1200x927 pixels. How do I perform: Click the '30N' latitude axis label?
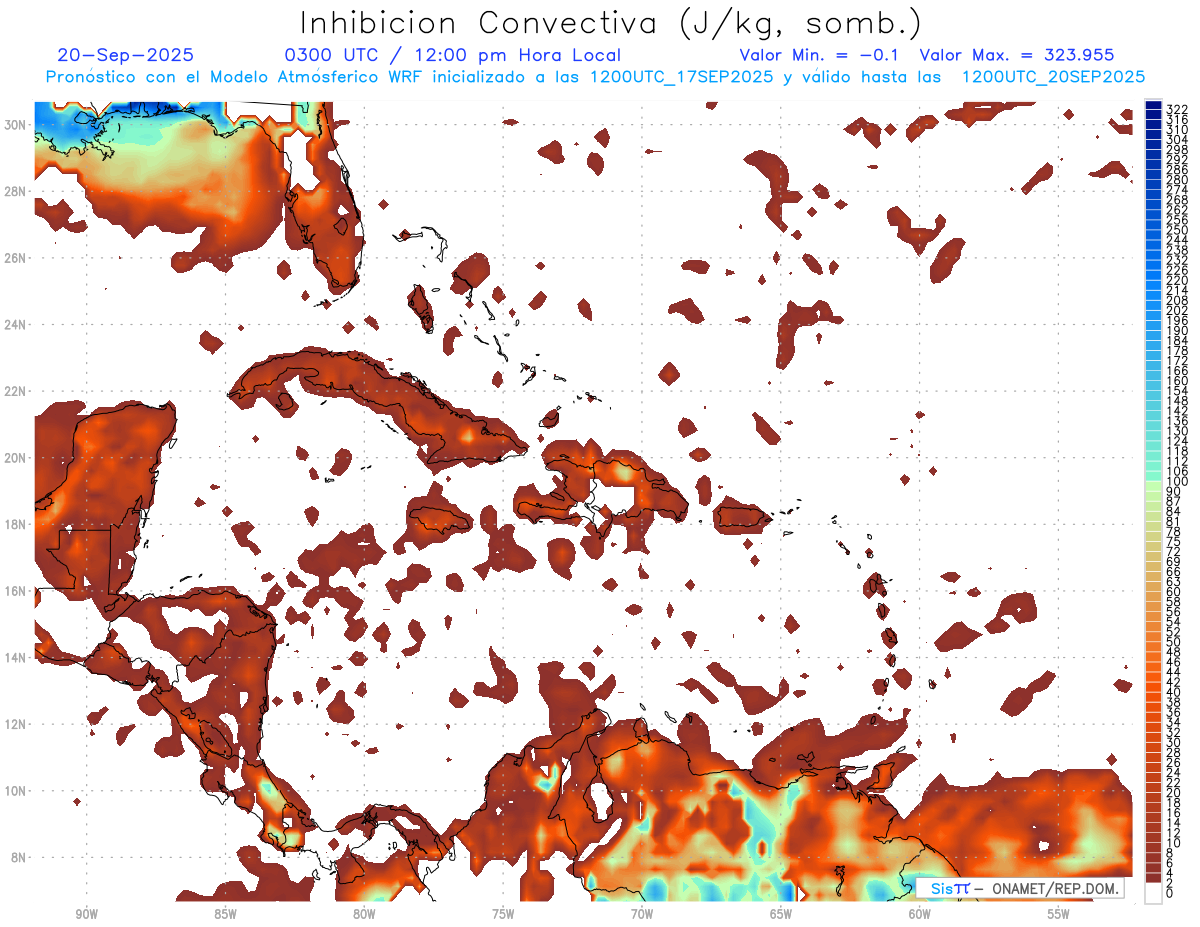coord(17,124)
